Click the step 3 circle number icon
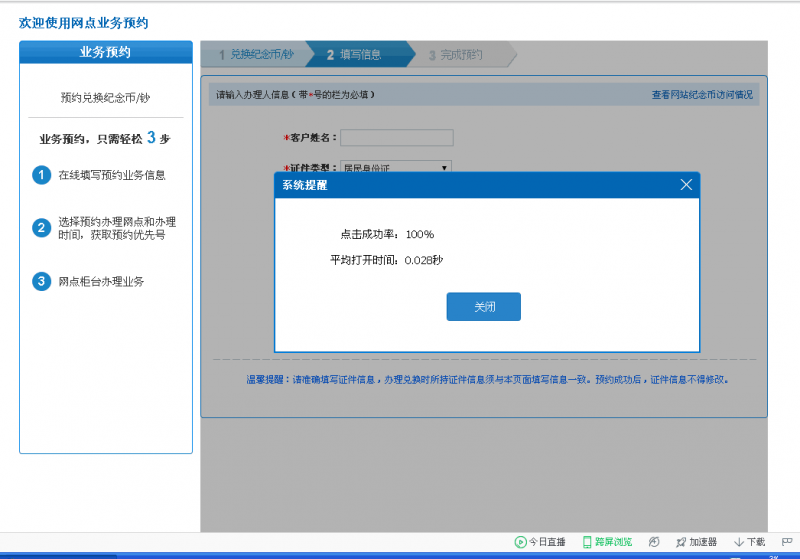 click(x=41, y=282)
